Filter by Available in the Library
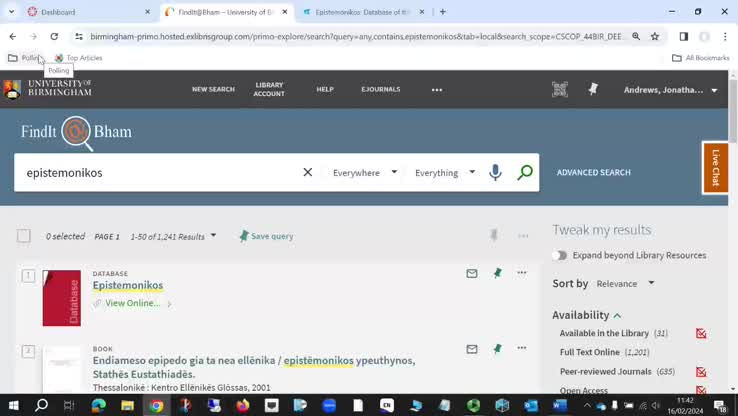 604,333
